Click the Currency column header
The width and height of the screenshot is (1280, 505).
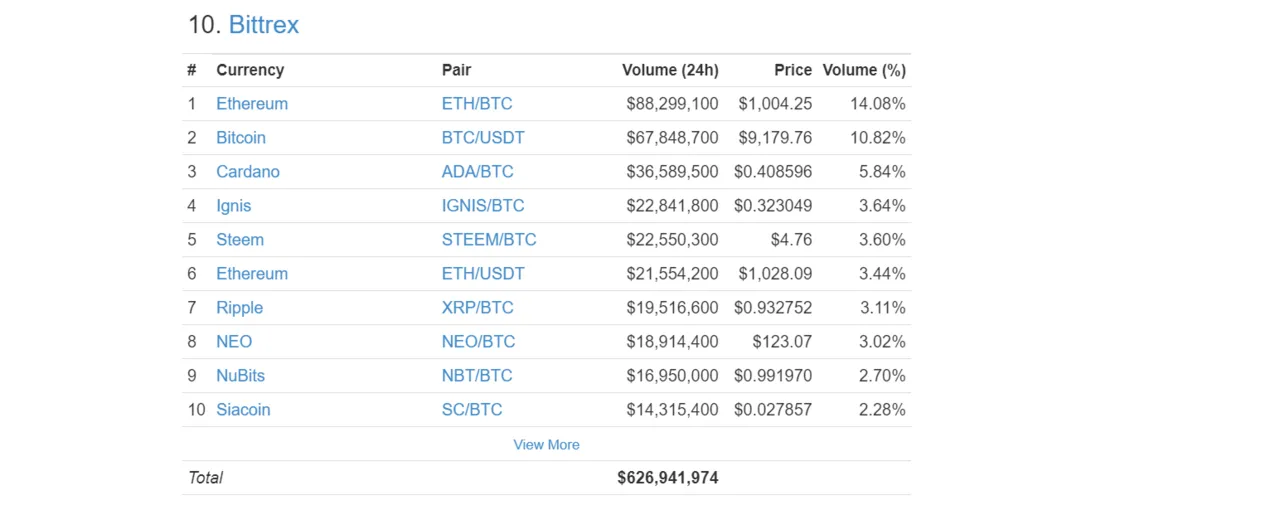coord(250,70)
